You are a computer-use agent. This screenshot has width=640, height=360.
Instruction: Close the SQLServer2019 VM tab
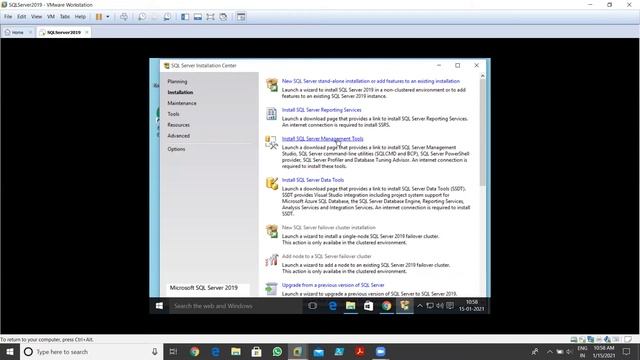(87, 32)
